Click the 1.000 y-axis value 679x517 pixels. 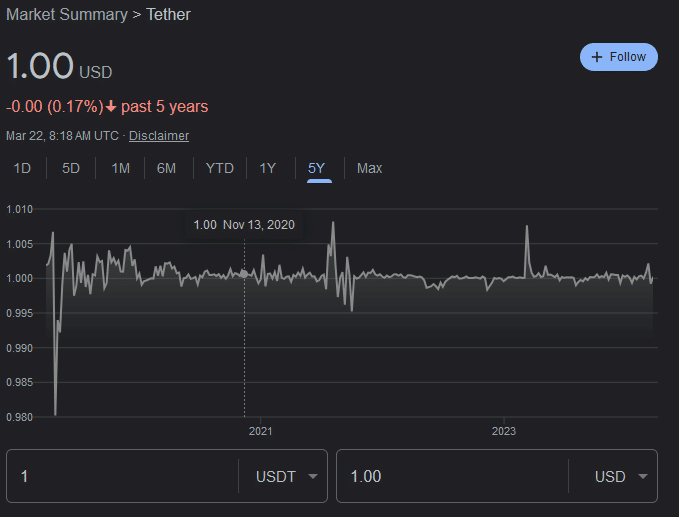(x=19, y=278)
